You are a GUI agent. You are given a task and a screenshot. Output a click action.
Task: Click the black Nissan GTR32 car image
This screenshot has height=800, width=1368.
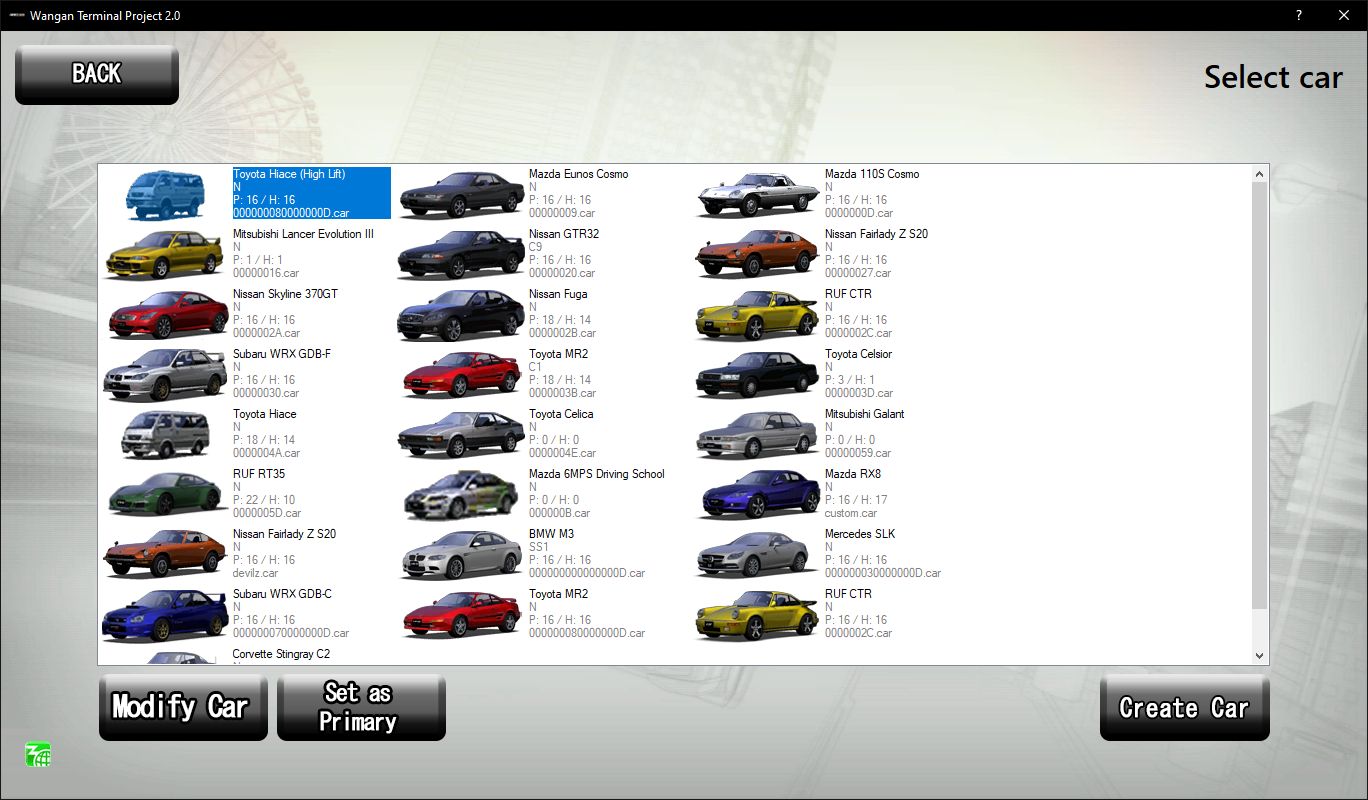click(x=461, y=254)
